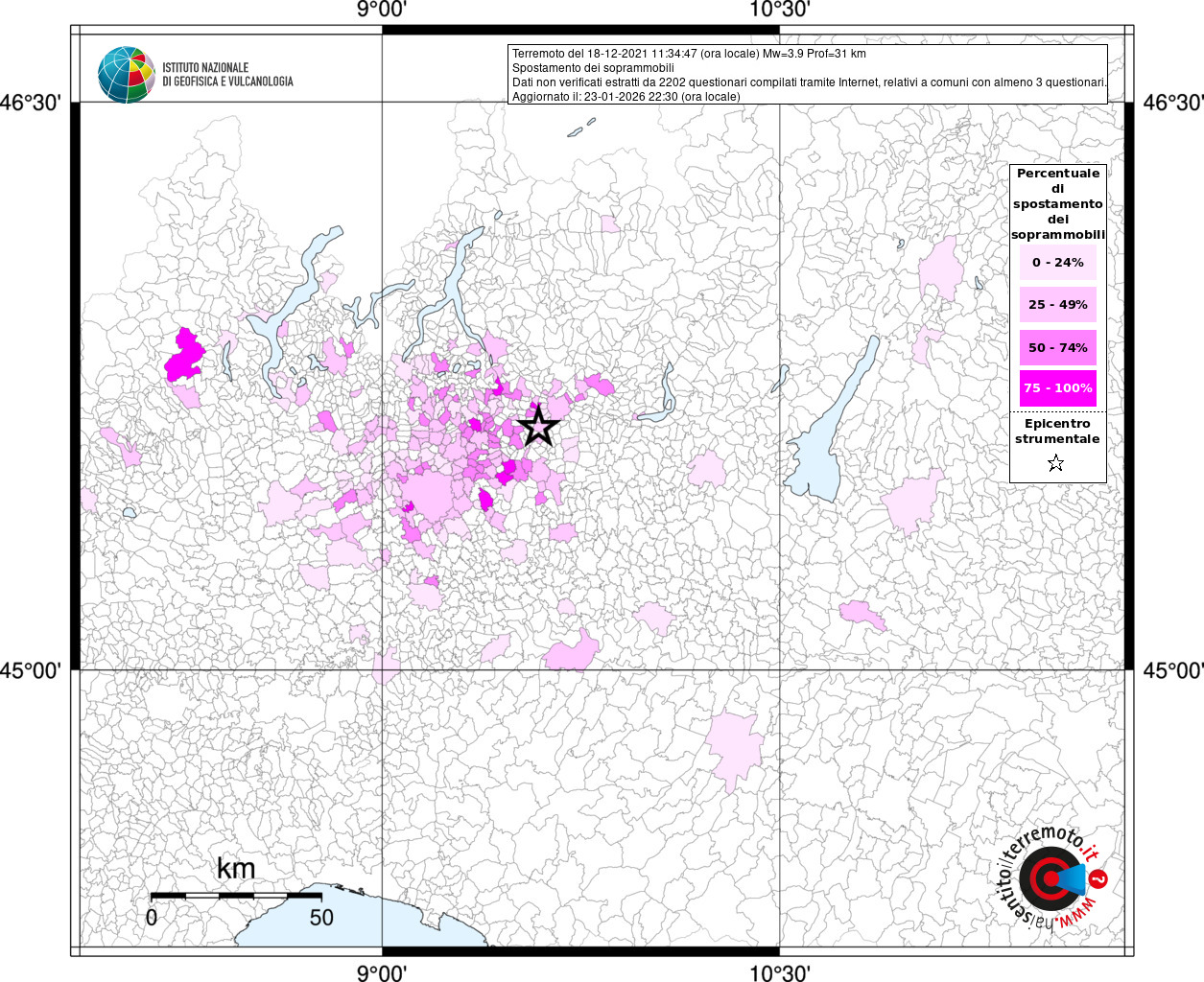Click the 'Epicentro strumentale' legend label
This screenshot has height=982, width=1204.
(x=1057, y=431)
